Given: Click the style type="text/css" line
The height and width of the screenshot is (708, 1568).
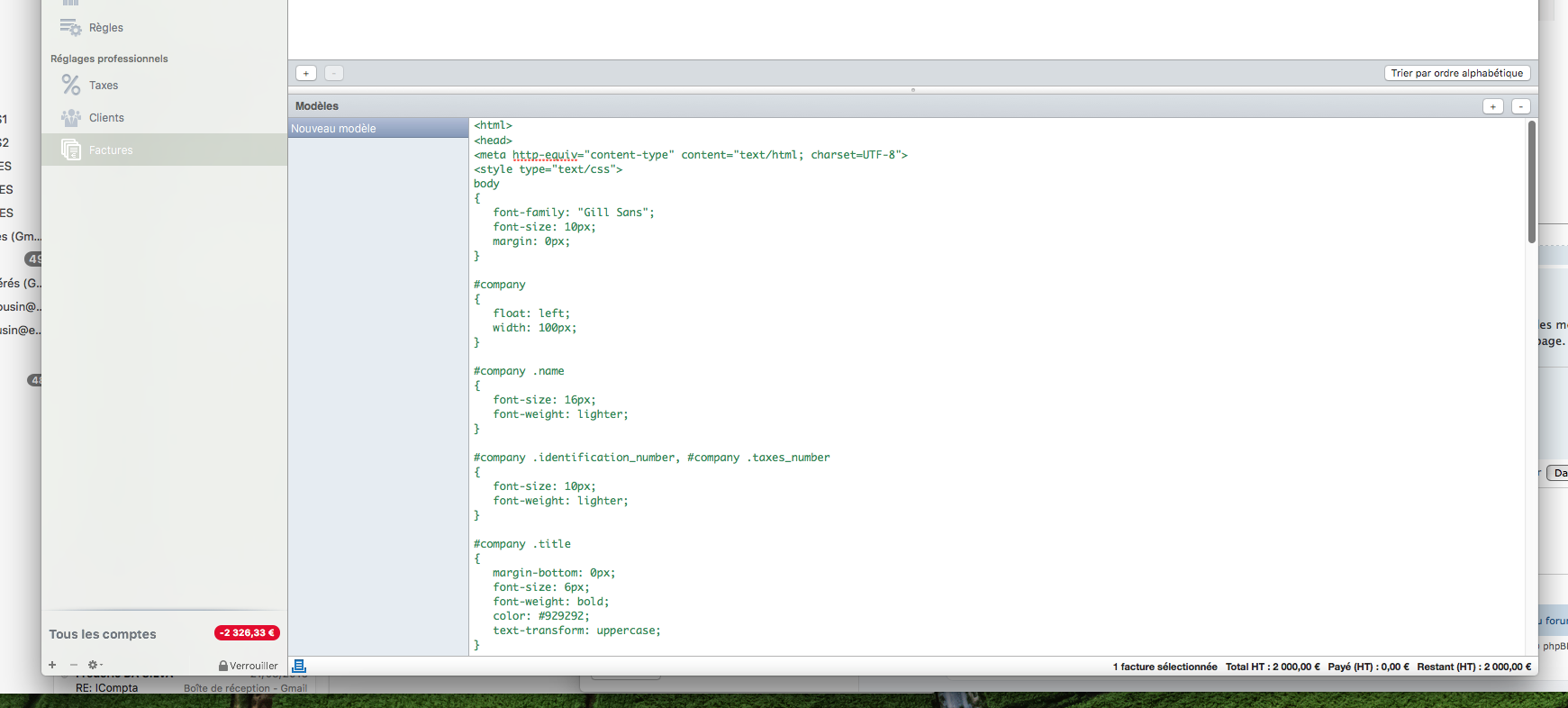Looking at the screenshot, I should point(548,168).
